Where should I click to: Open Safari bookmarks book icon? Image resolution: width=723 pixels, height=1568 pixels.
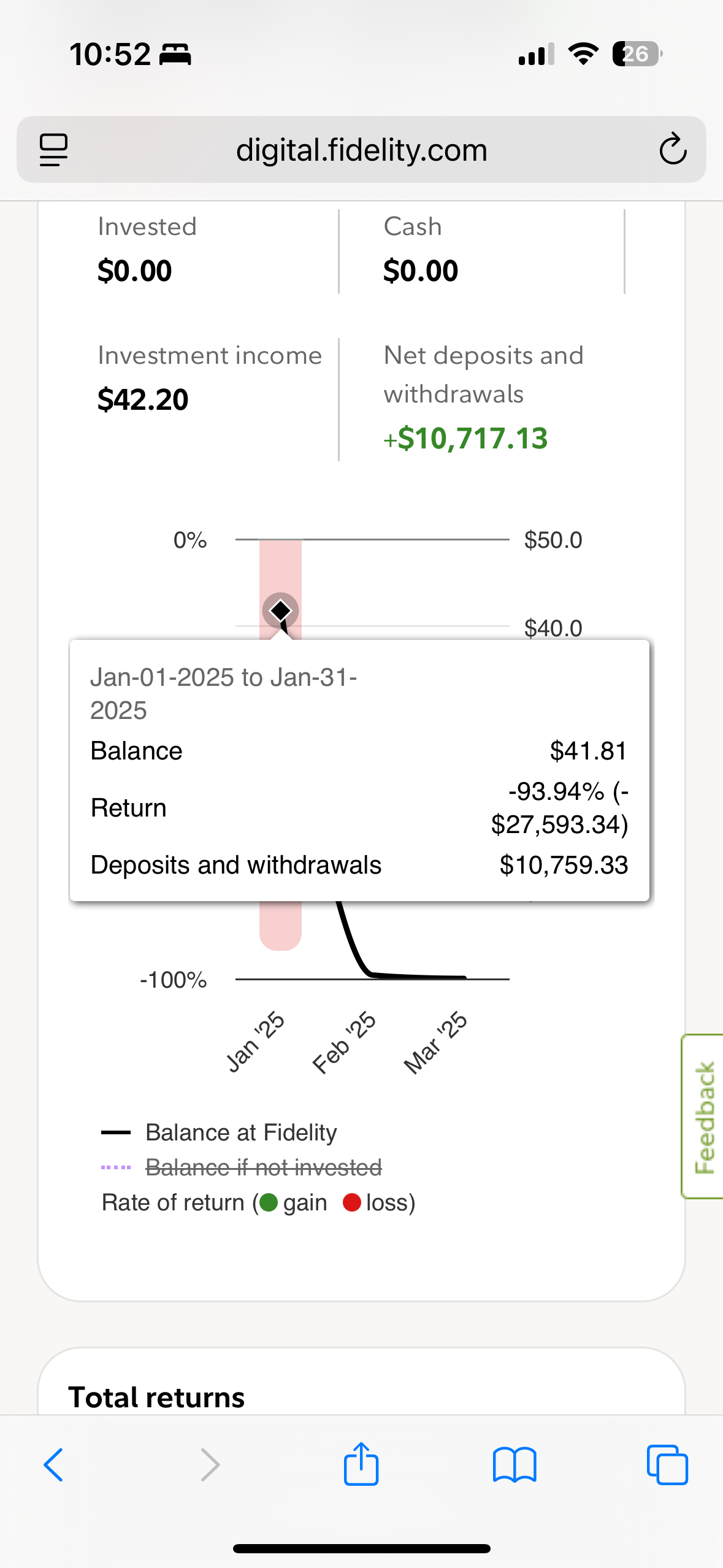click(515, 1465)
